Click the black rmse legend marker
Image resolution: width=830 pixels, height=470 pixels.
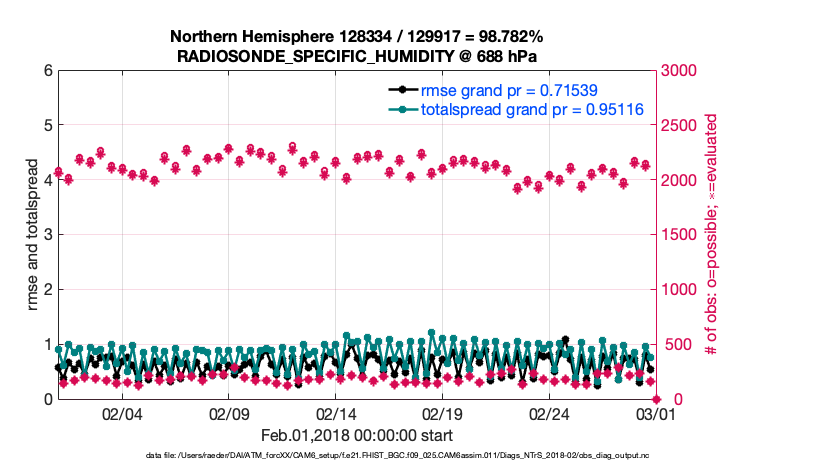coord(402,91)
